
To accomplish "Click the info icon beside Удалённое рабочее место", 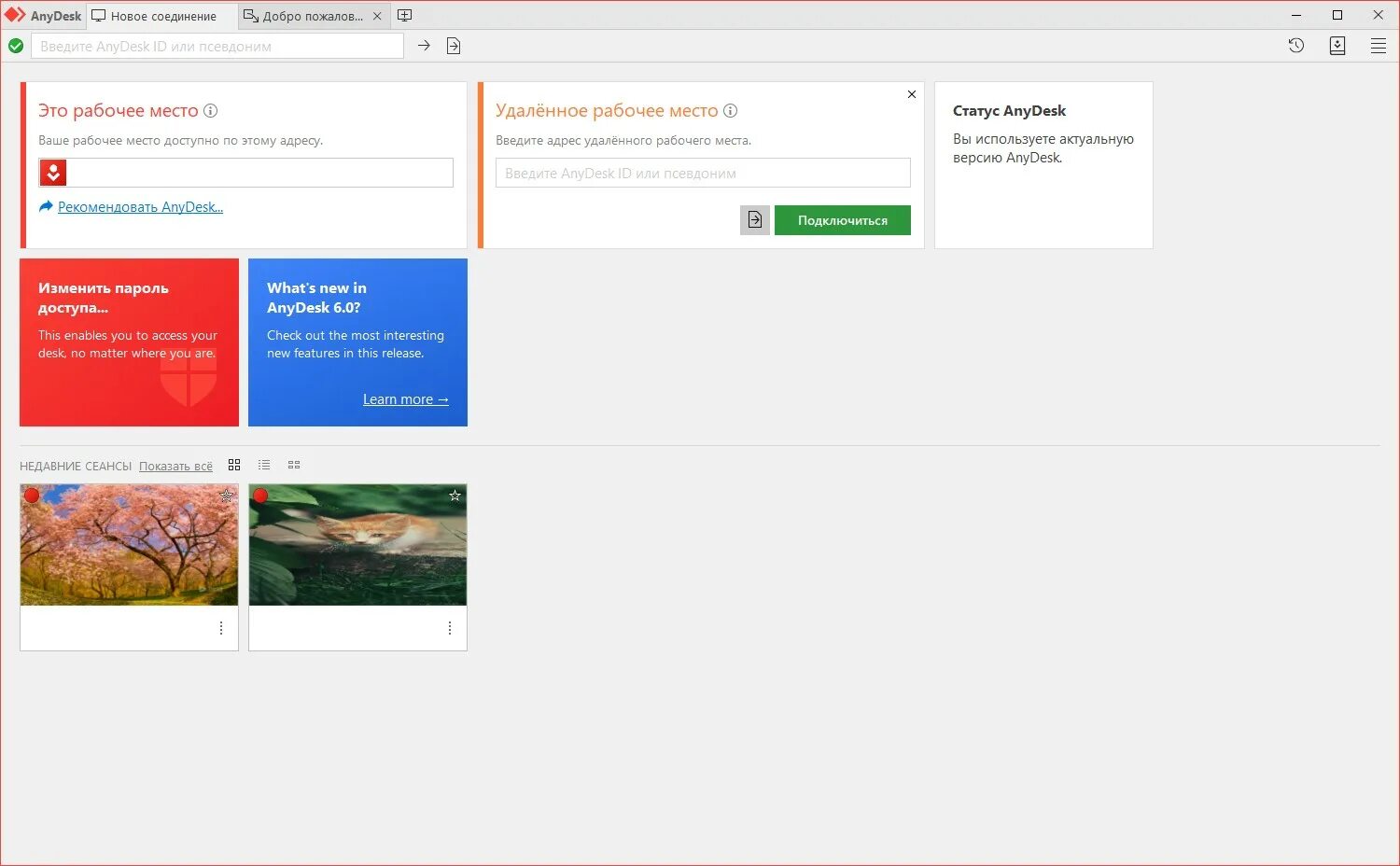I will (x=731, y=110).
